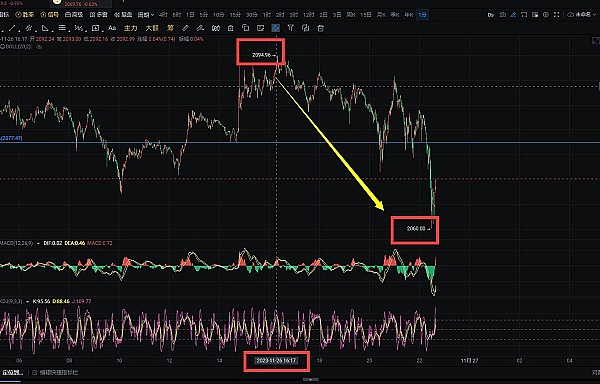The height and width of the screenshot is (384, 600).
Task: Enter fullscreen chart mode
Action: [x=557, y=15]
